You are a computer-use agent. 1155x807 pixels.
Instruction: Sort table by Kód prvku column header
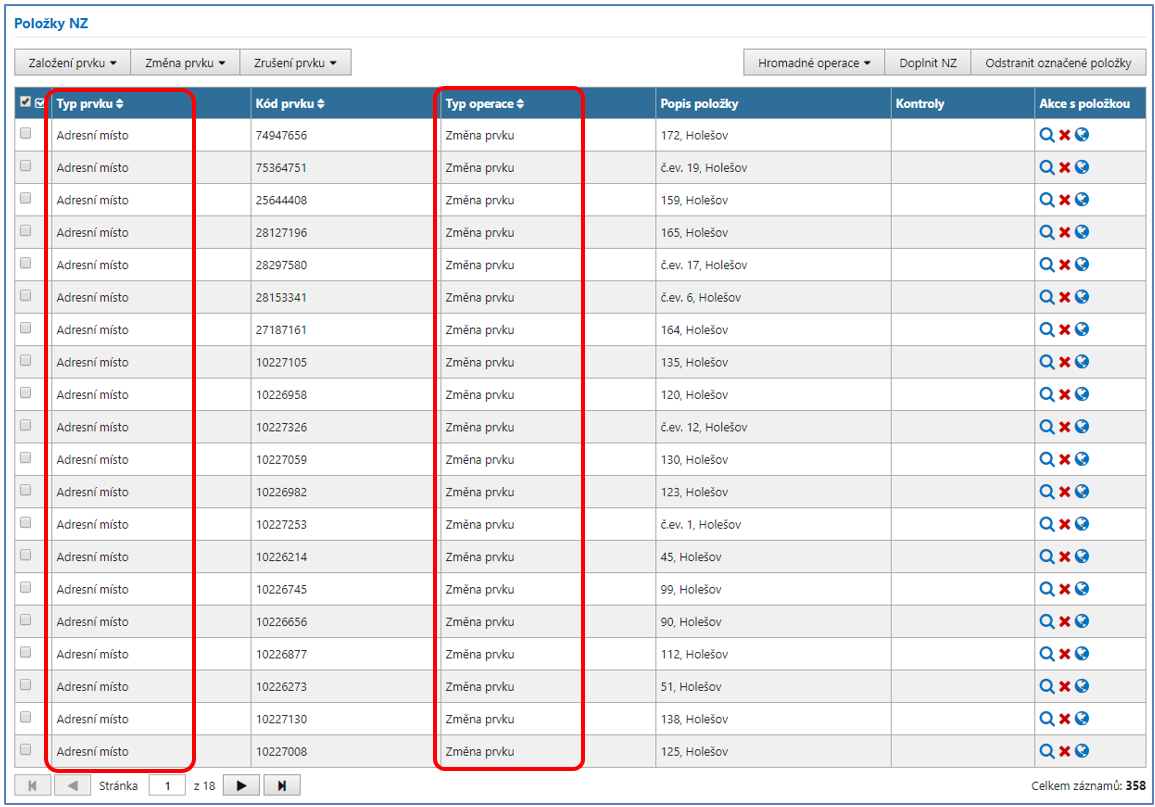(x=290, y=104)
